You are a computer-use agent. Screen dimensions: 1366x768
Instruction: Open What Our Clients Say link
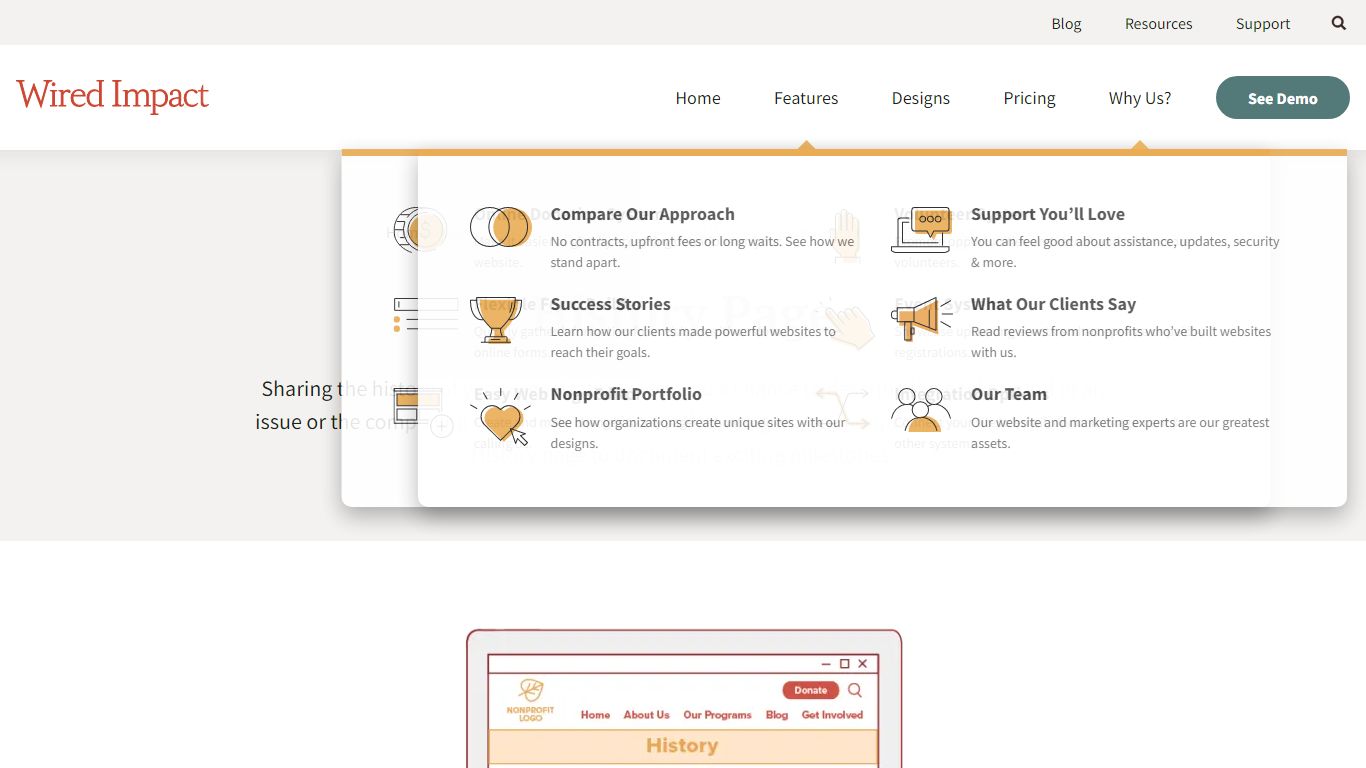pos(1053,304)
